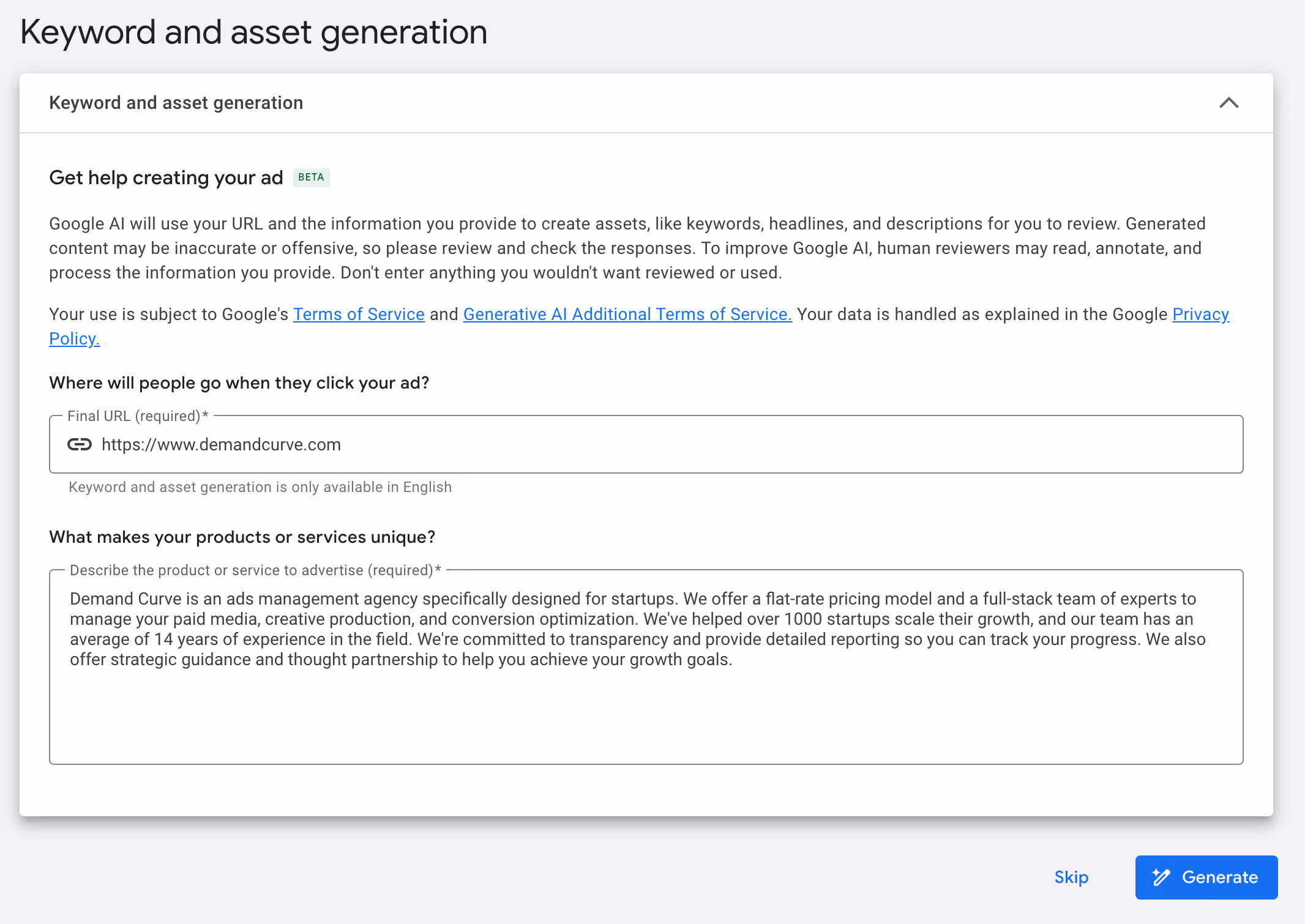Click the 'only available in English' note
1305x924 pixels.
[260, 487]
